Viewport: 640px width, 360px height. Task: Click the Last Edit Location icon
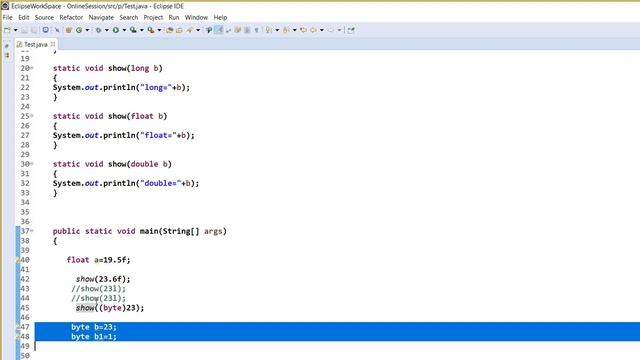point(303,30)
